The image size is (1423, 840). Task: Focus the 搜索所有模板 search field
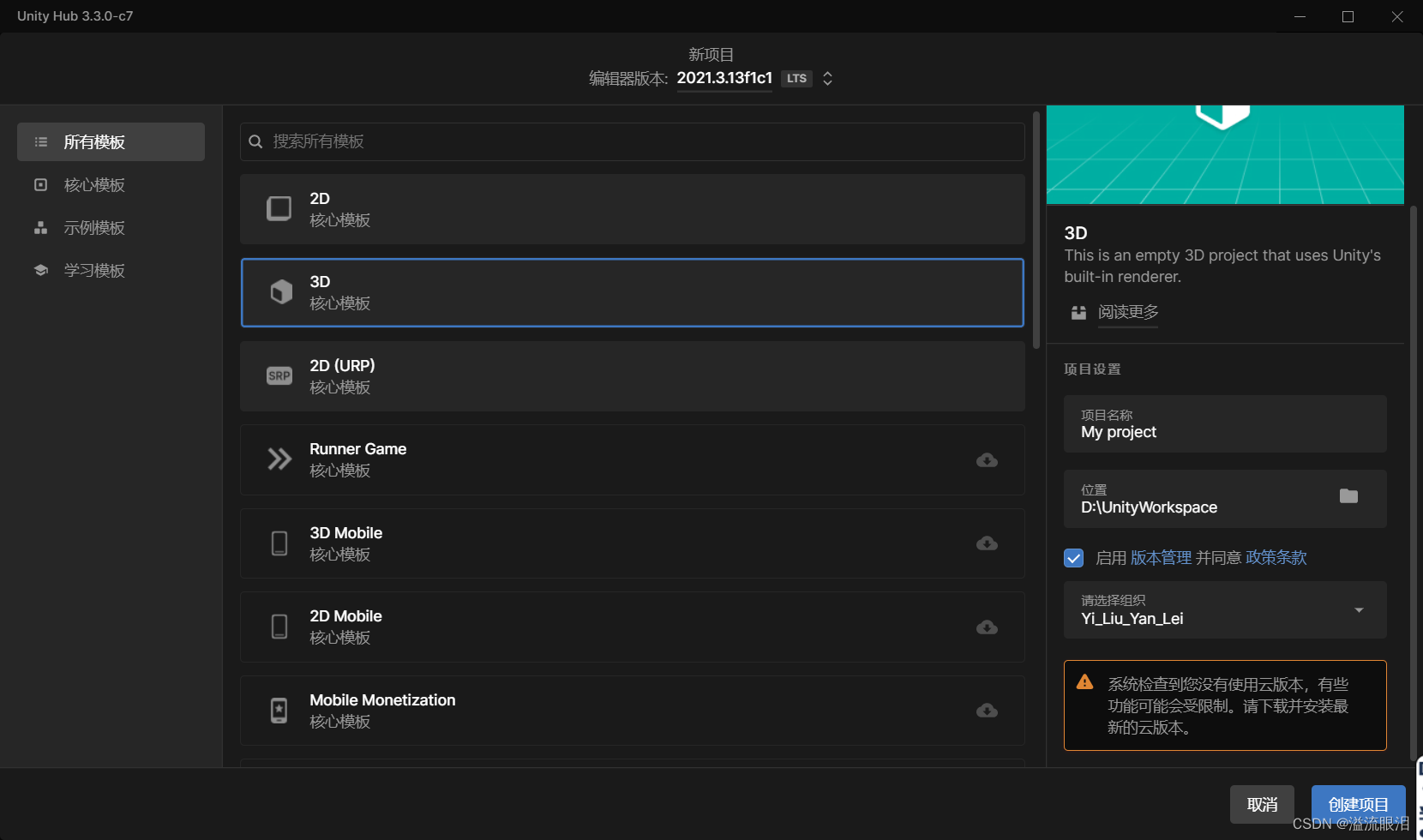point(633,141)
